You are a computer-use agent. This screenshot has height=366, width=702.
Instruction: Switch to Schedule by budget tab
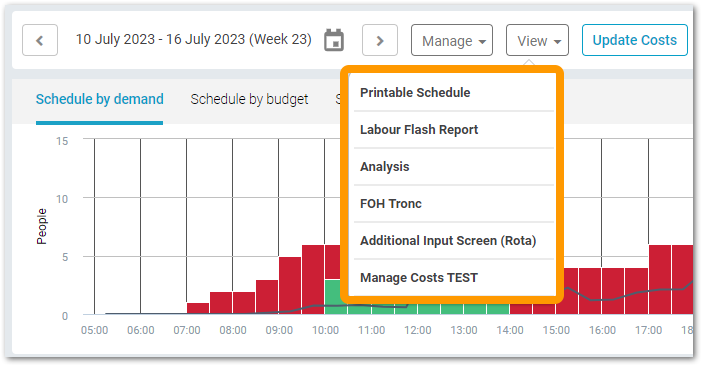tap(249, 99)
